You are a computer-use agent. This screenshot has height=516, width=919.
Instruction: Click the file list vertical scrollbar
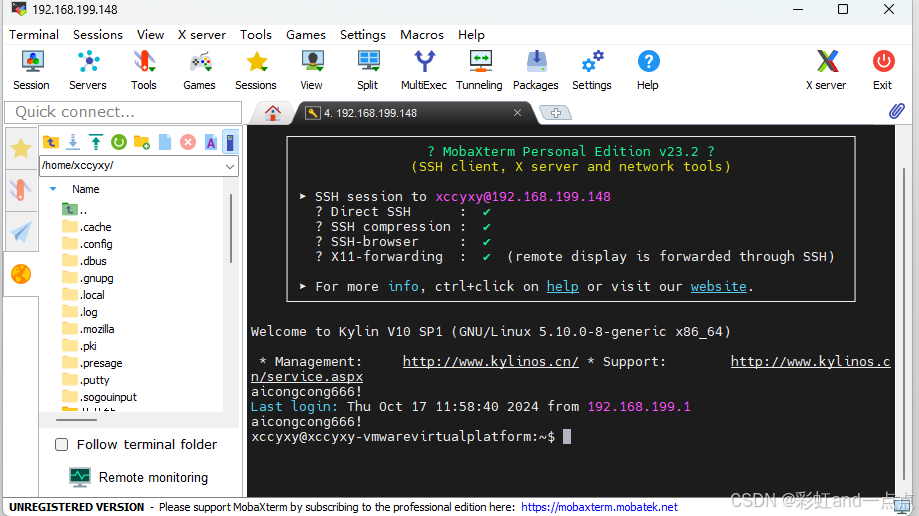(232, 229)
